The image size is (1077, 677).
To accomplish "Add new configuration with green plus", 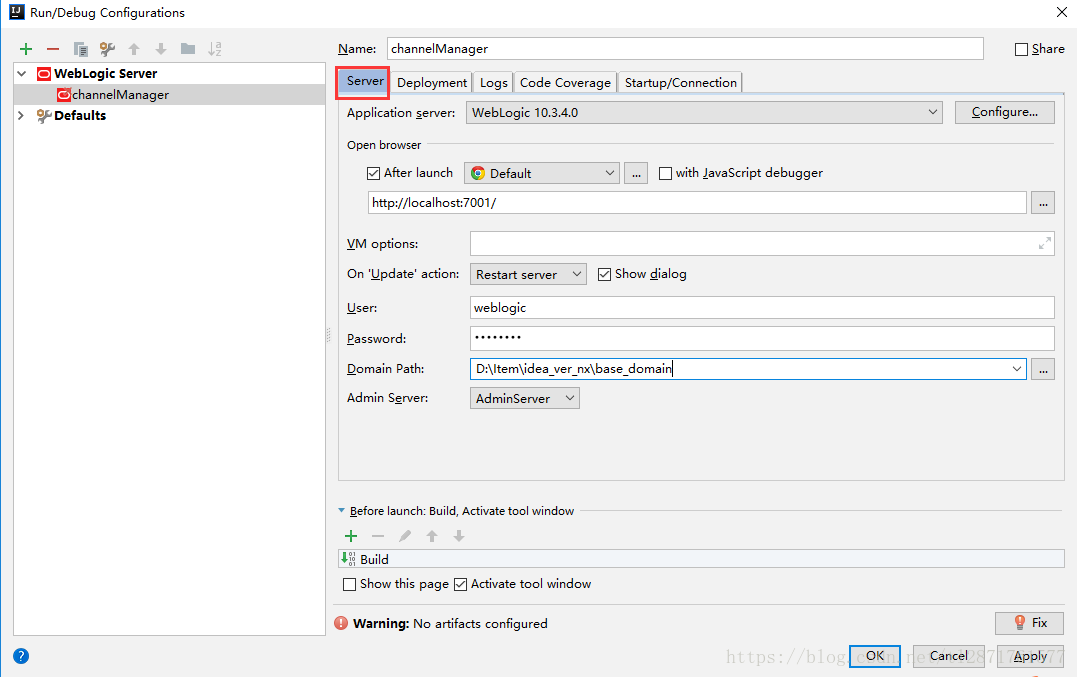I will point(26,49).
